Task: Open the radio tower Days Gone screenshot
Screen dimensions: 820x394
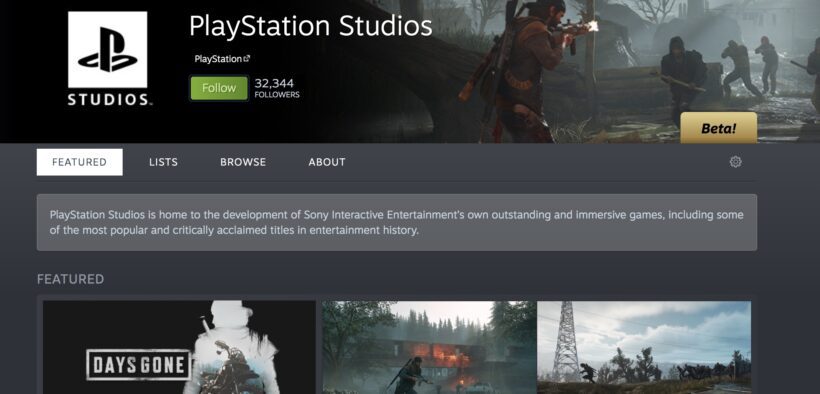Action: [x=644, y=347]
